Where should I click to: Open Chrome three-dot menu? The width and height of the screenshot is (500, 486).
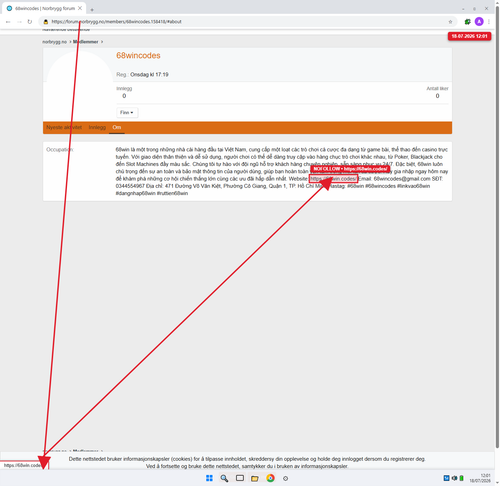click(489, 22)
